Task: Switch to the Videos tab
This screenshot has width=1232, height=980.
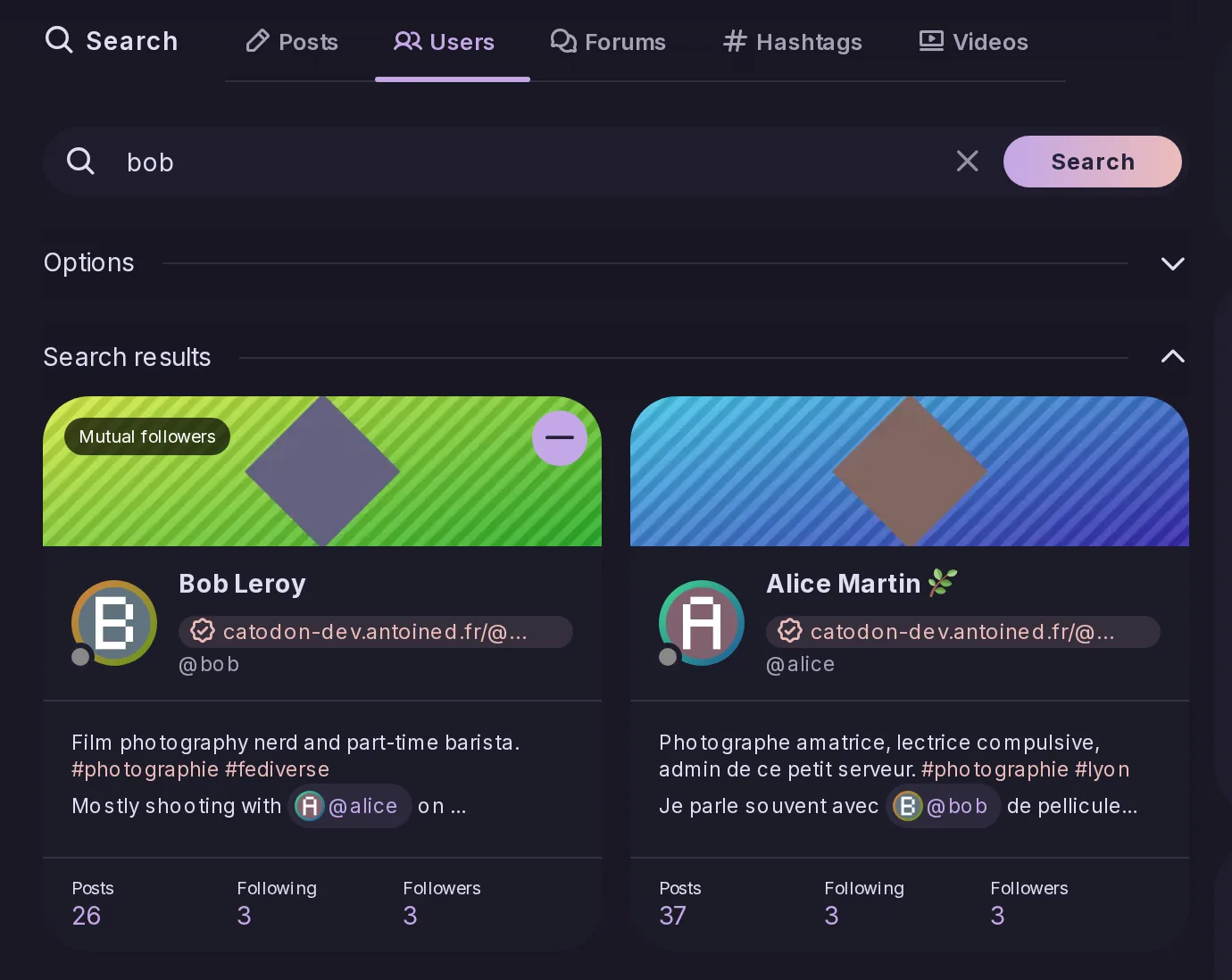Action: pos(974,41)
